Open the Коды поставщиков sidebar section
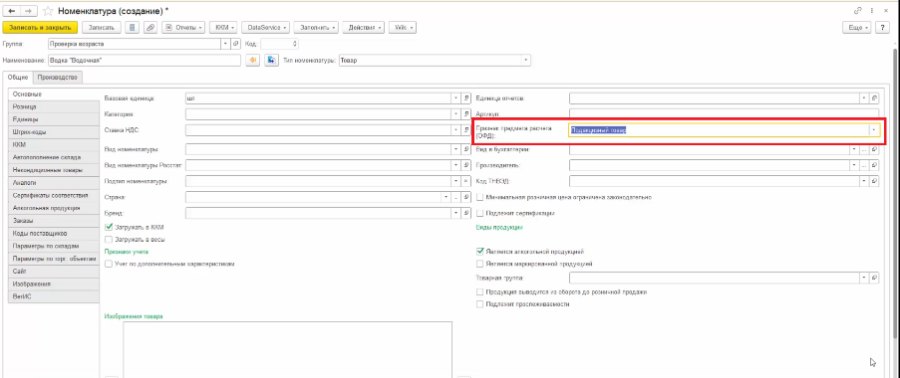Image resolution: width=900 pixels, height=378 pixels. click(x=53, y=233)
